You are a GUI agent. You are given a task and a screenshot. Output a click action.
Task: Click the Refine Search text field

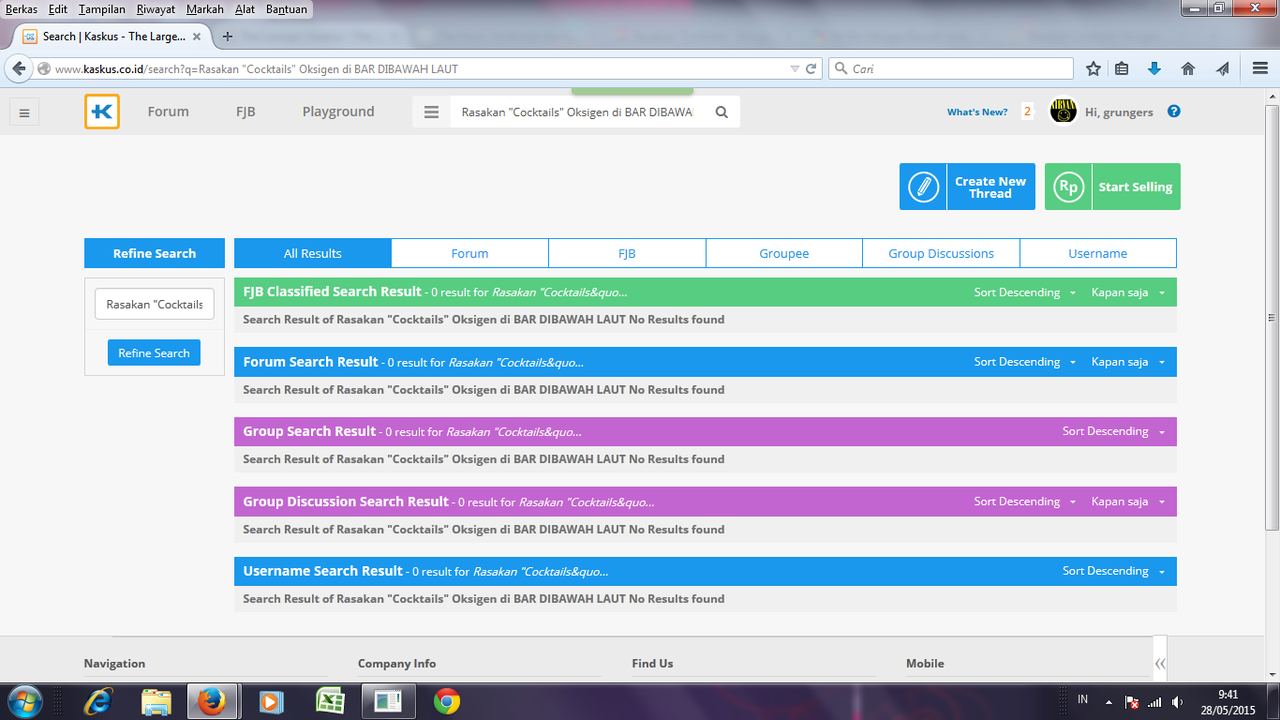click(x=154, y=304)
